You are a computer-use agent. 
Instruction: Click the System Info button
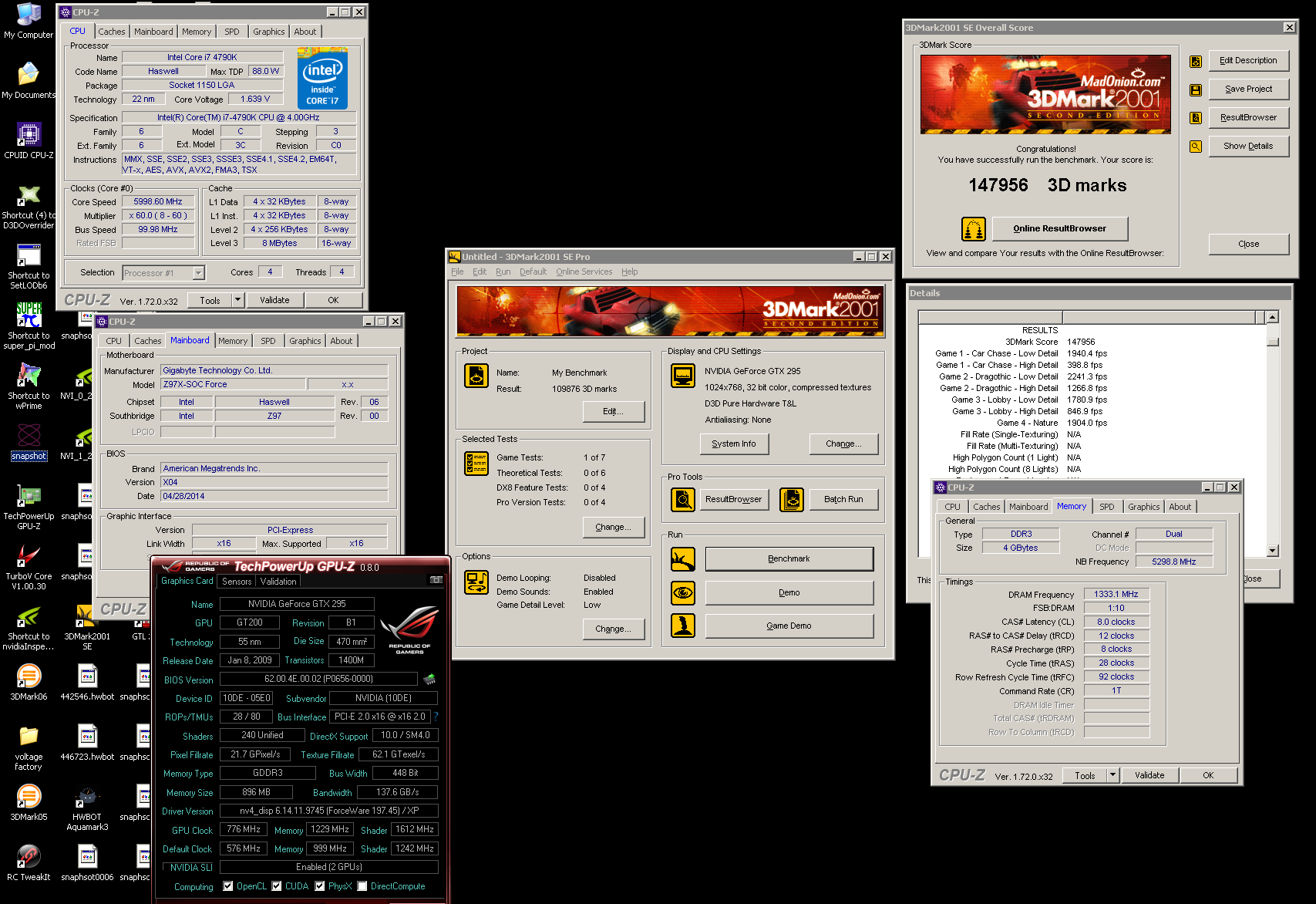[x=734, y=444]
